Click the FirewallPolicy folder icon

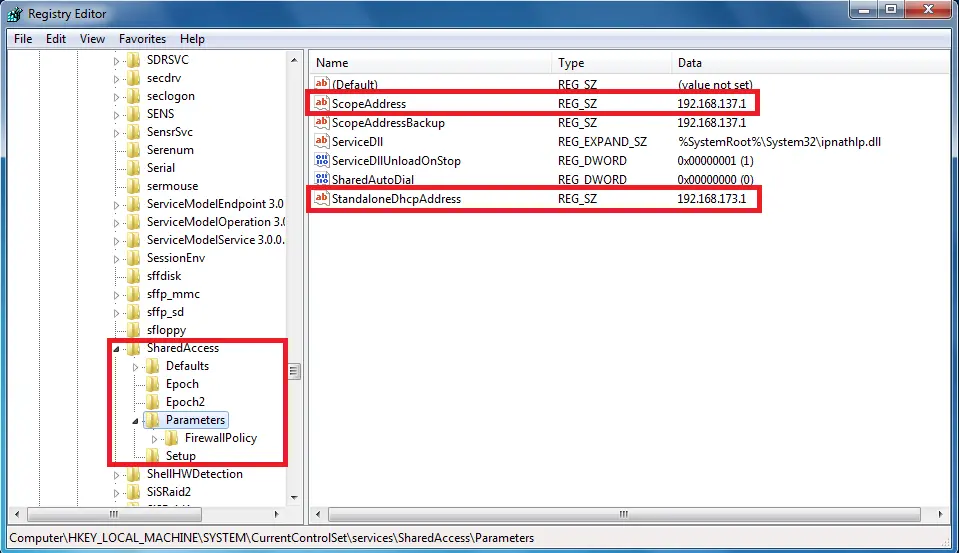(172, 438)
